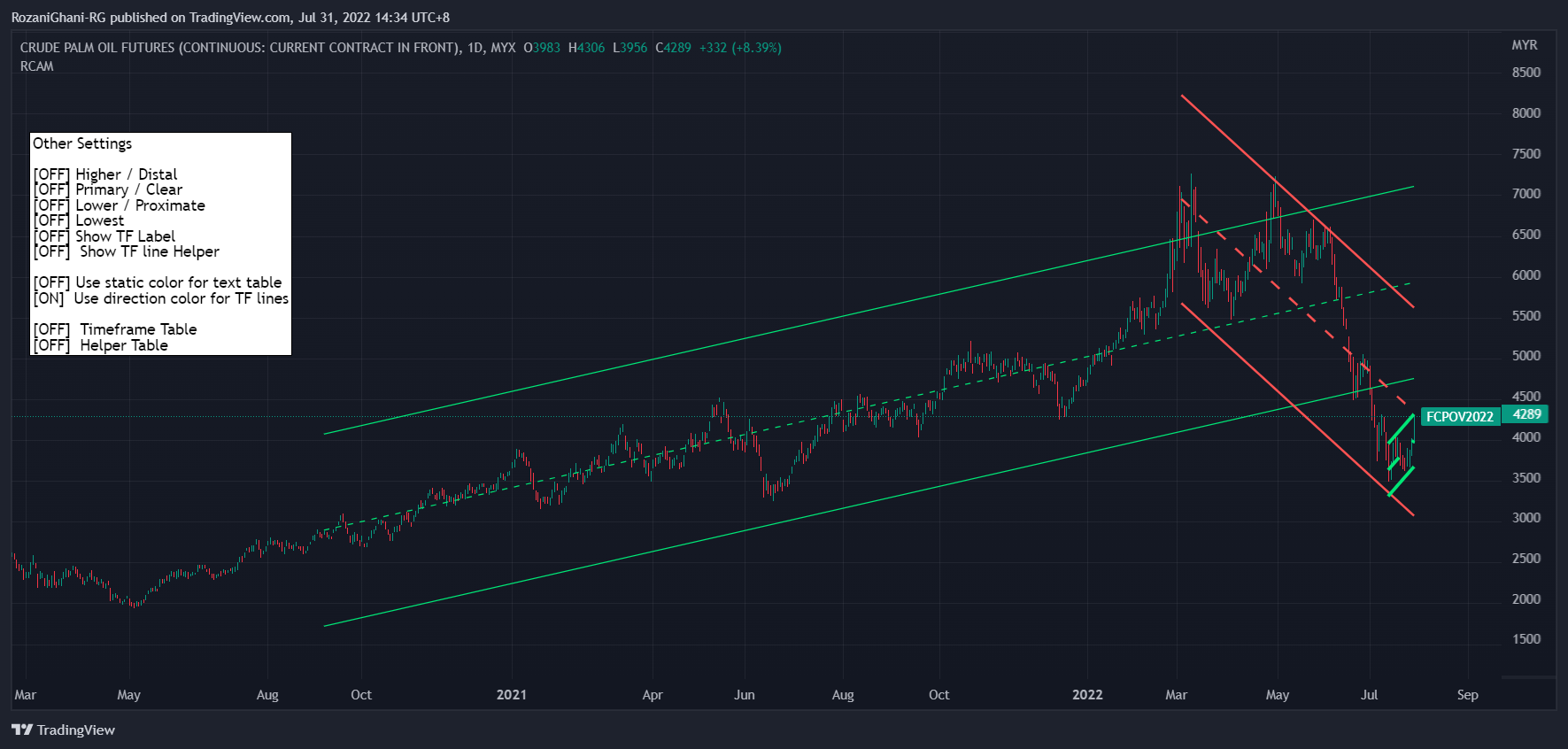Click the open value O3983
This screenshot has width=1568, height=749.
pos(542,48)
